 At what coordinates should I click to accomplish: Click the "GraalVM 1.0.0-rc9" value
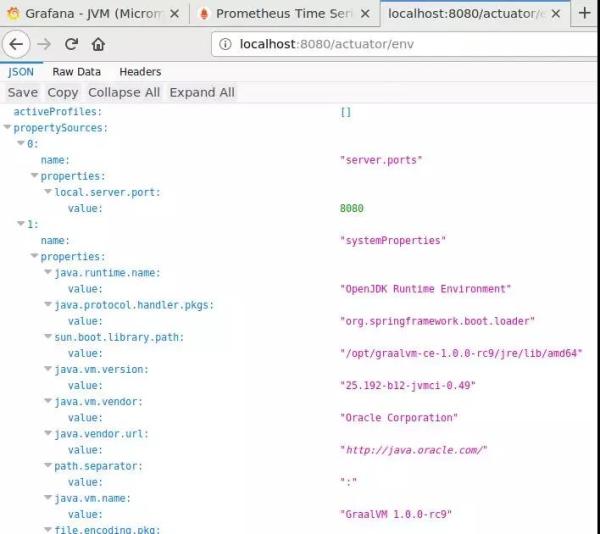click(x=396, y=514)
